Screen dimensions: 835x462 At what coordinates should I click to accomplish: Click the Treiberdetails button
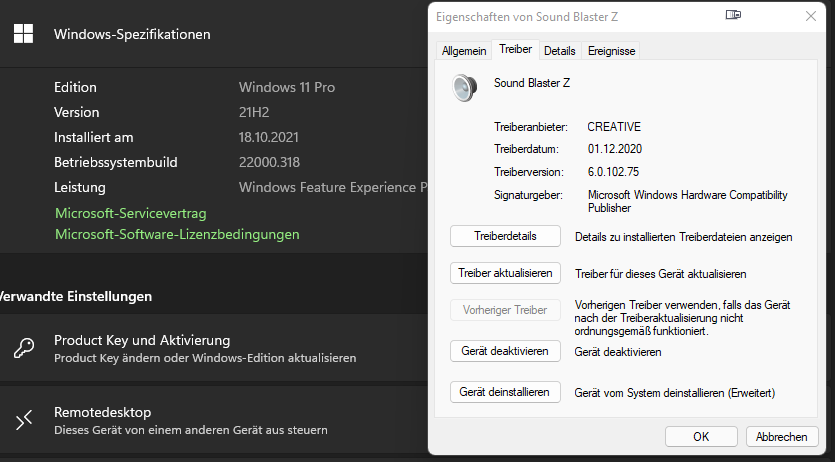505,236
